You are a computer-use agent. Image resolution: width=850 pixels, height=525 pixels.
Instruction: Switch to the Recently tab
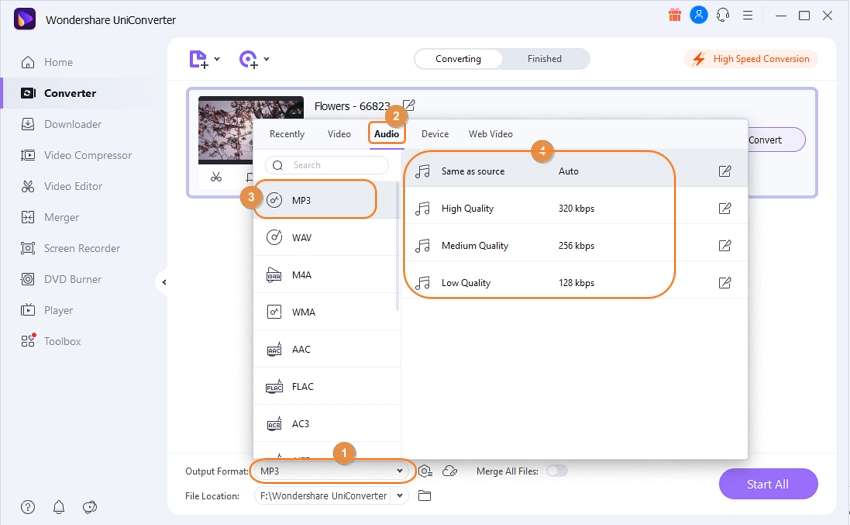click(x=287, y=134)
